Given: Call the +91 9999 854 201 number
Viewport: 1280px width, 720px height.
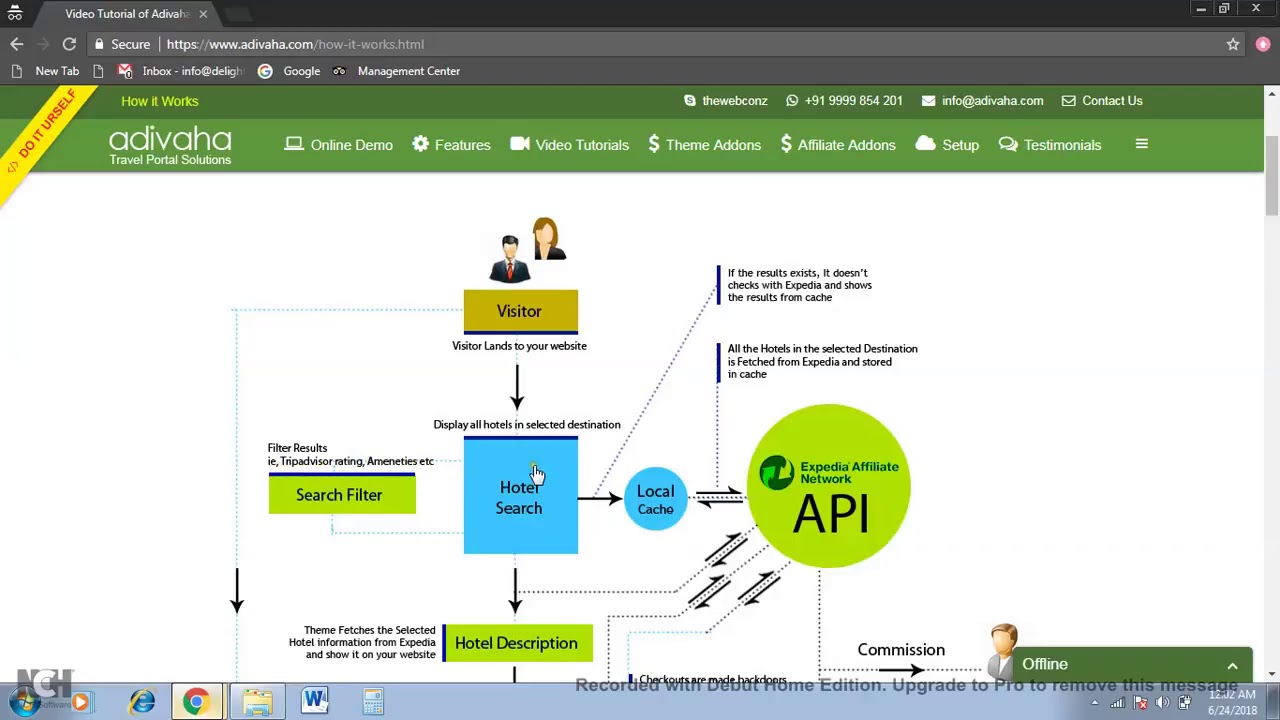Looking at the screenshot, I should (844, 101).
